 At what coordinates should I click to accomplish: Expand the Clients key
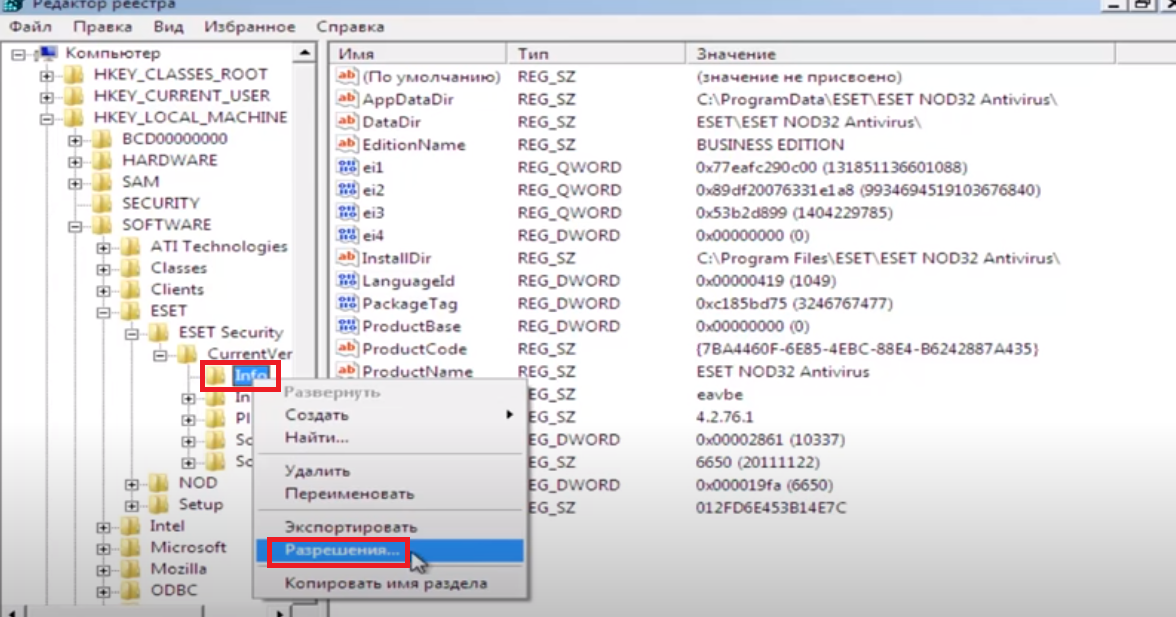104,291
